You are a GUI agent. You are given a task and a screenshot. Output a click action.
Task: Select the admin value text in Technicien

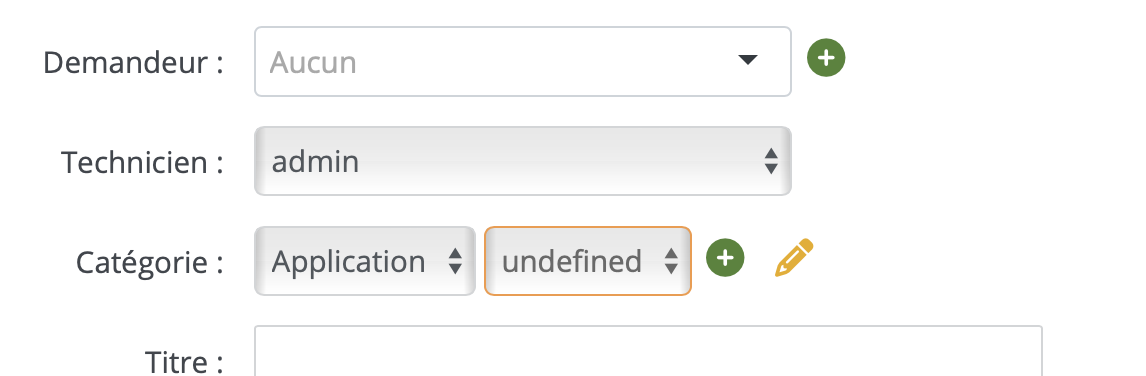point(315,161)
